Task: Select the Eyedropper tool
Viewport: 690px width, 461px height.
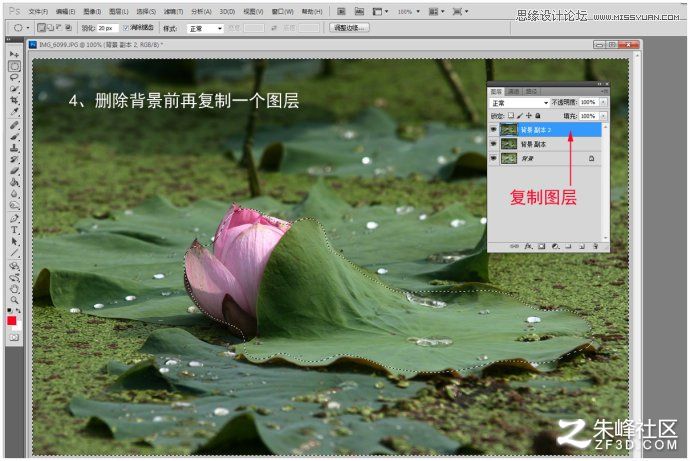Action: coord(14,112)
